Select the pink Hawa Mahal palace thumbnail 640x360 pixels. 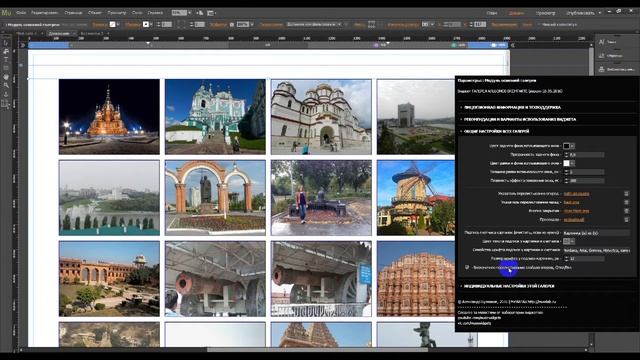416,278
